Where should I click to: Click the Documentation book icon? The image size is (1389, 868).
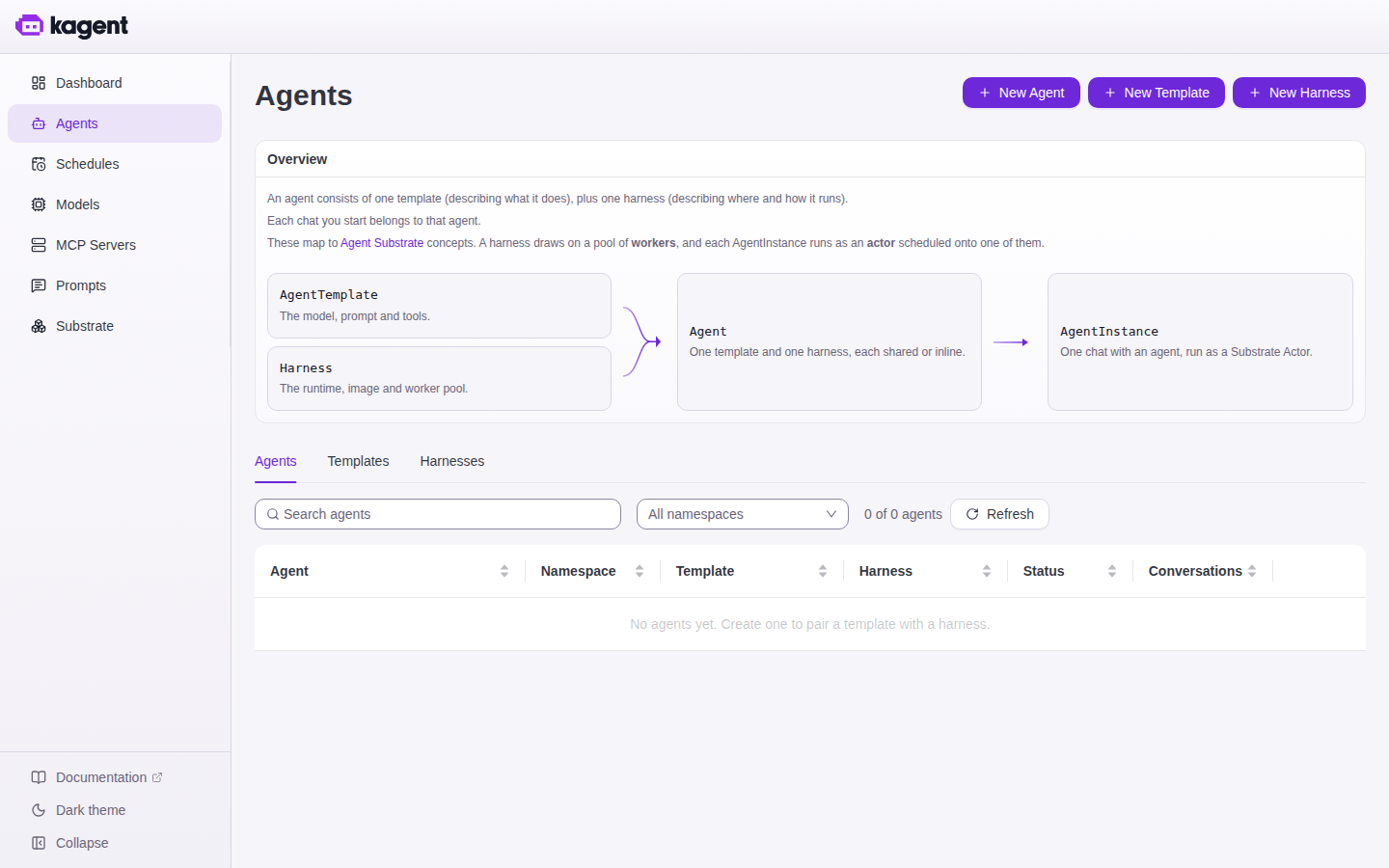point(39,777)
